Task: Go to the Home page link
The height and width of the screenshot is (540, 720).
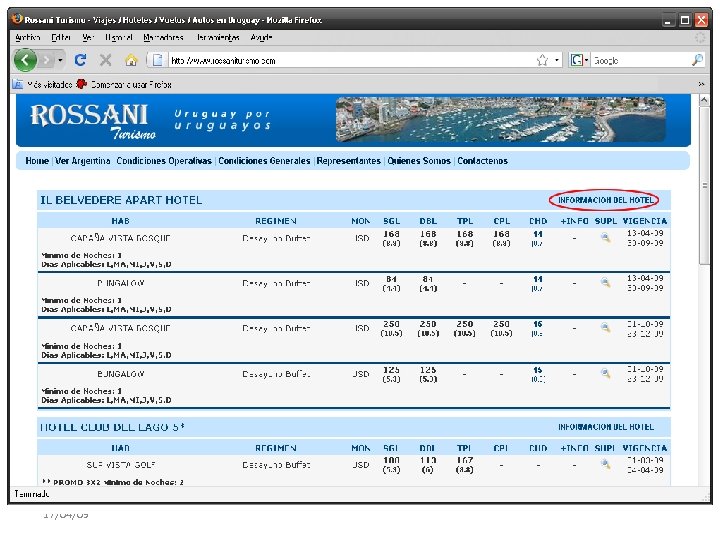Action: click(37, 161)
